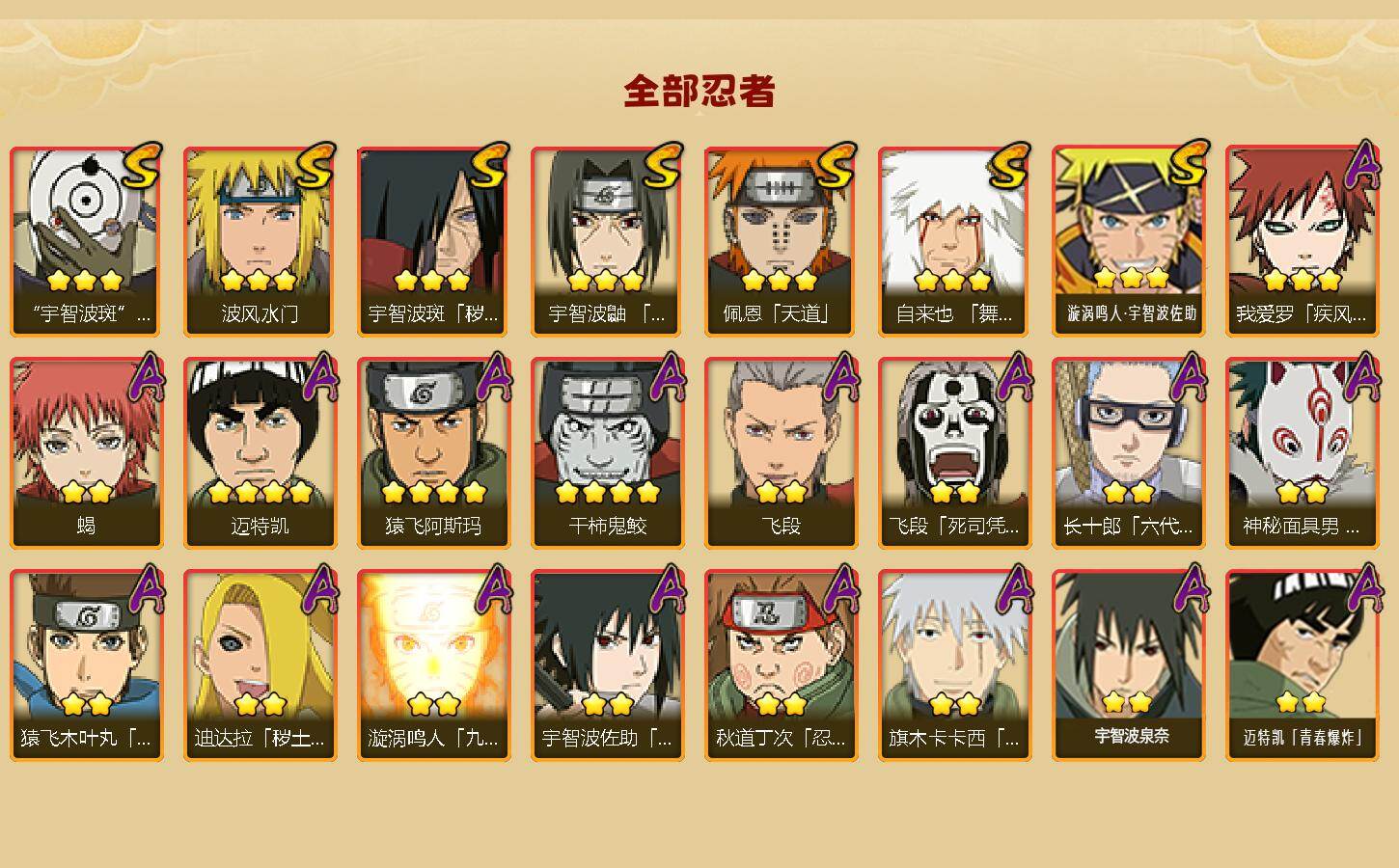This screenshot has height=868, width=1399.
Task: Select the 飞段 ninja portrait
Action: pyautogui.click(x=781, y=453)
